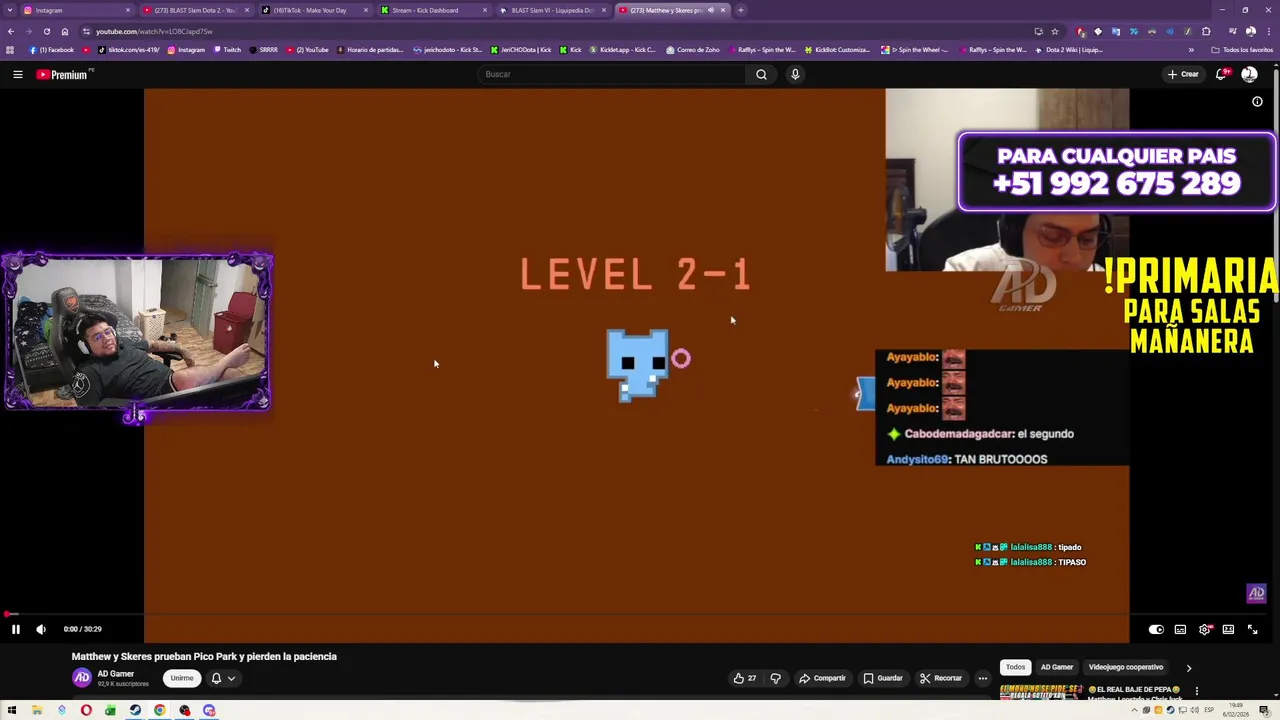The image size is (1280, 720).
Task: Click the address bar URL
Action: 154,31
